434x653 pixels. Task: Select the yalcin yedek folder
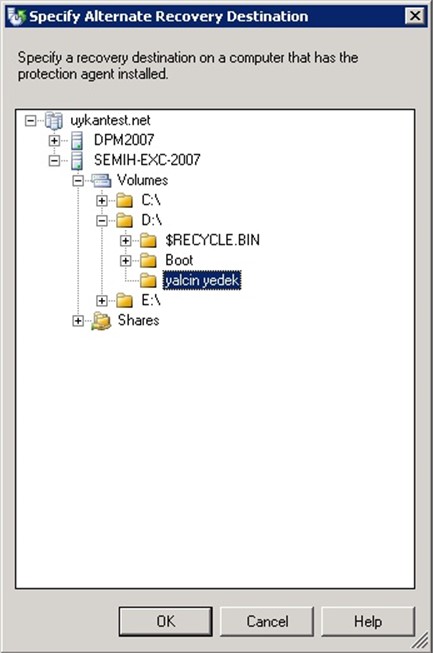click(x=202, y=280)
